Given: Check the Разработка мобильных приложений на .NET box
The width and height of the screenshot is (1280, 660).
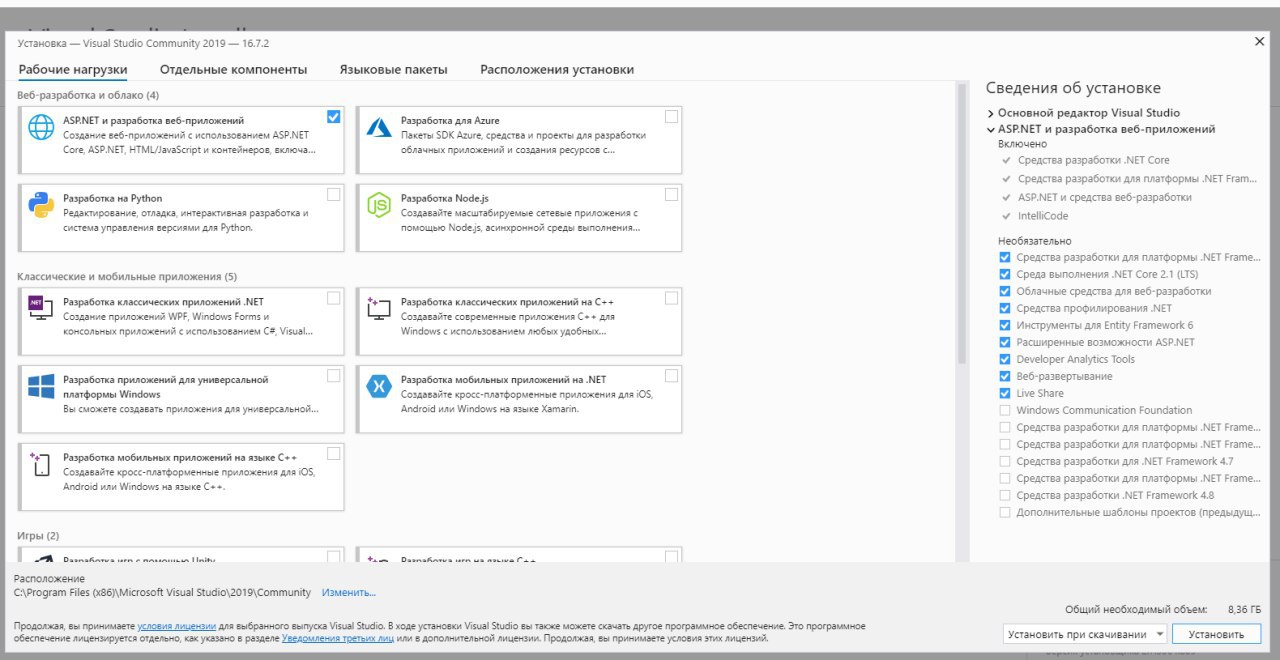Looking at the screenshot, I should (671, 375).
